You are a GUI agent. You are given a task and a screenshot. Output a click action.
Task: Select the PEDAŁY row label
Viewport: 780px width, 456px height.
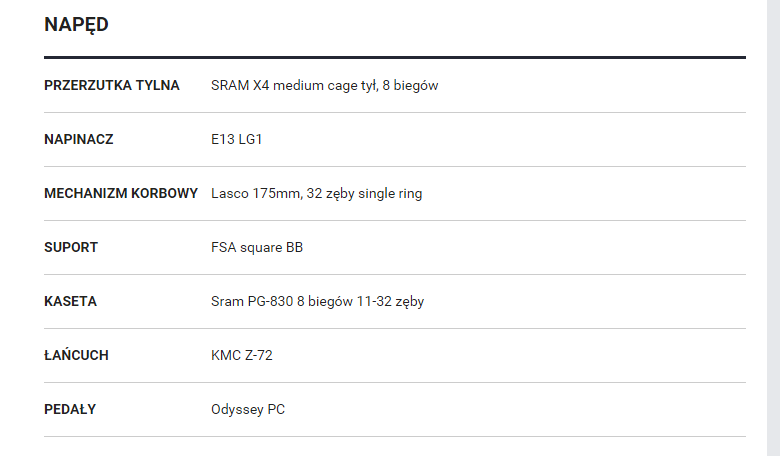coord(70,409)
